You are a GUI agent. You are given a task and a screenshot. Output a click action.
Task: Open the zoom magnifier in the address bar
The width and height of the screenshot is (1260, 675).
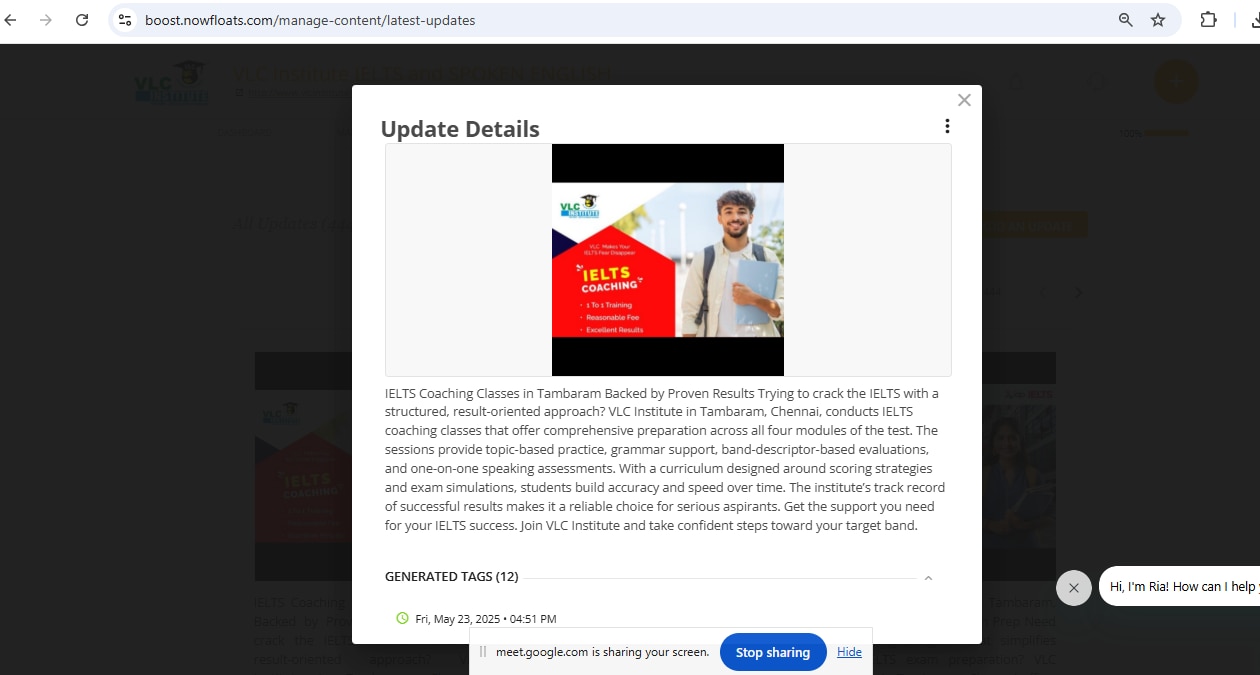(1126, 20)
